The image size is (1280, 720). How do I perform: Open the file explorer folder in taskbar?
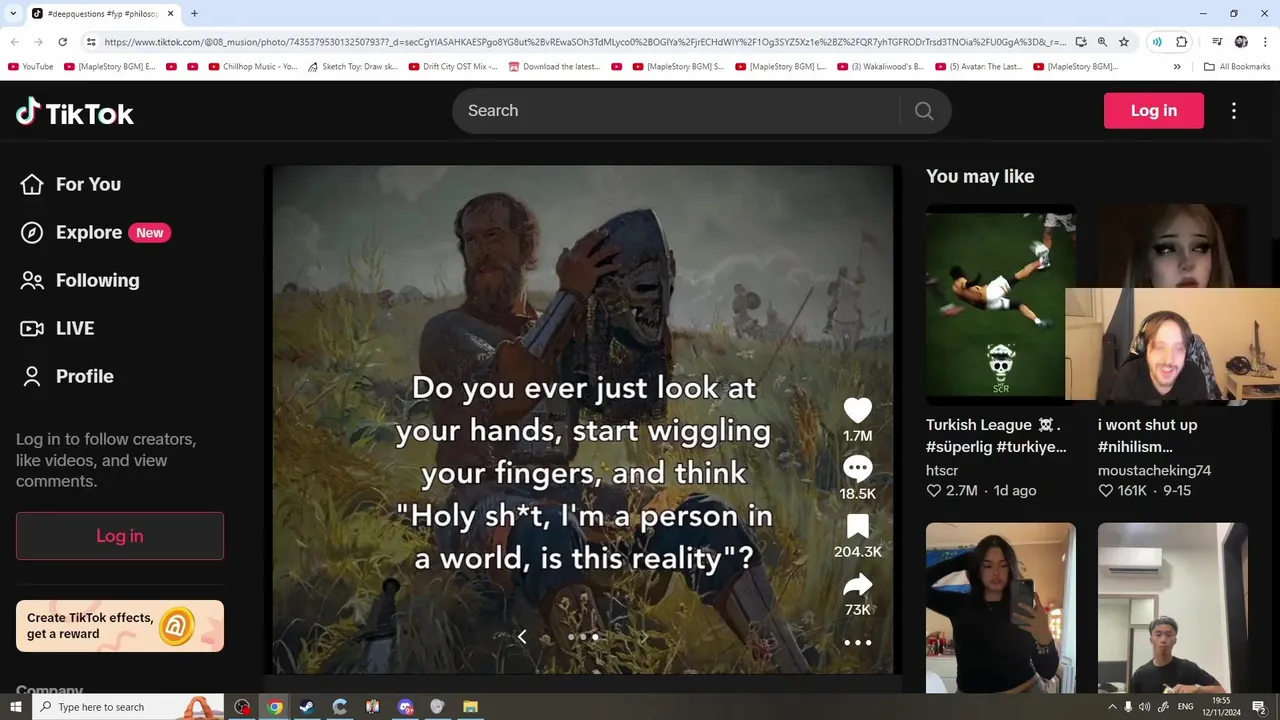click(470, 707)
